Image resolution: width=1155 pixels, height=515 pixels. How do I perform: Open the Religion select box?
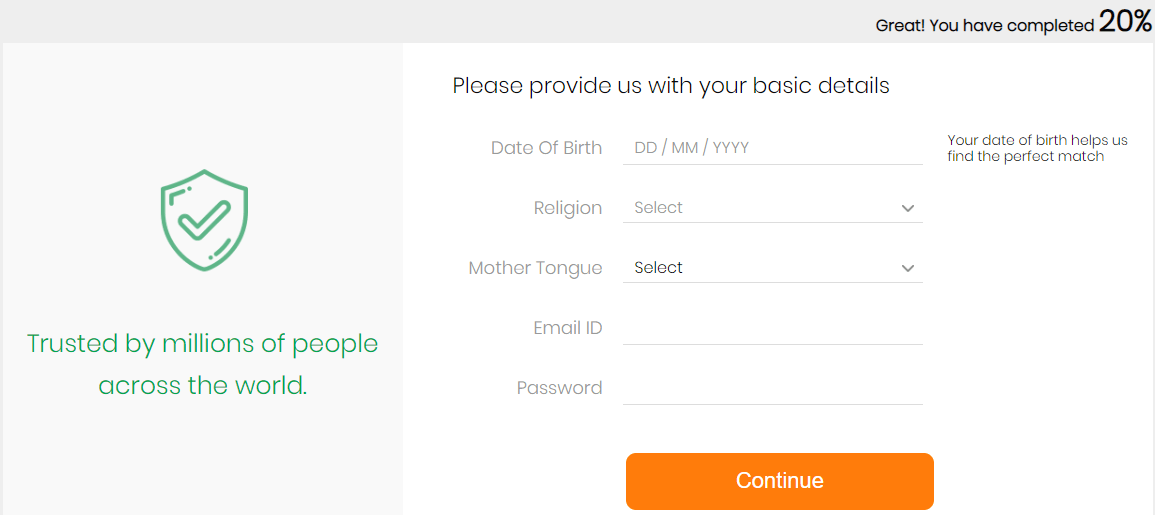click(773, 208)
